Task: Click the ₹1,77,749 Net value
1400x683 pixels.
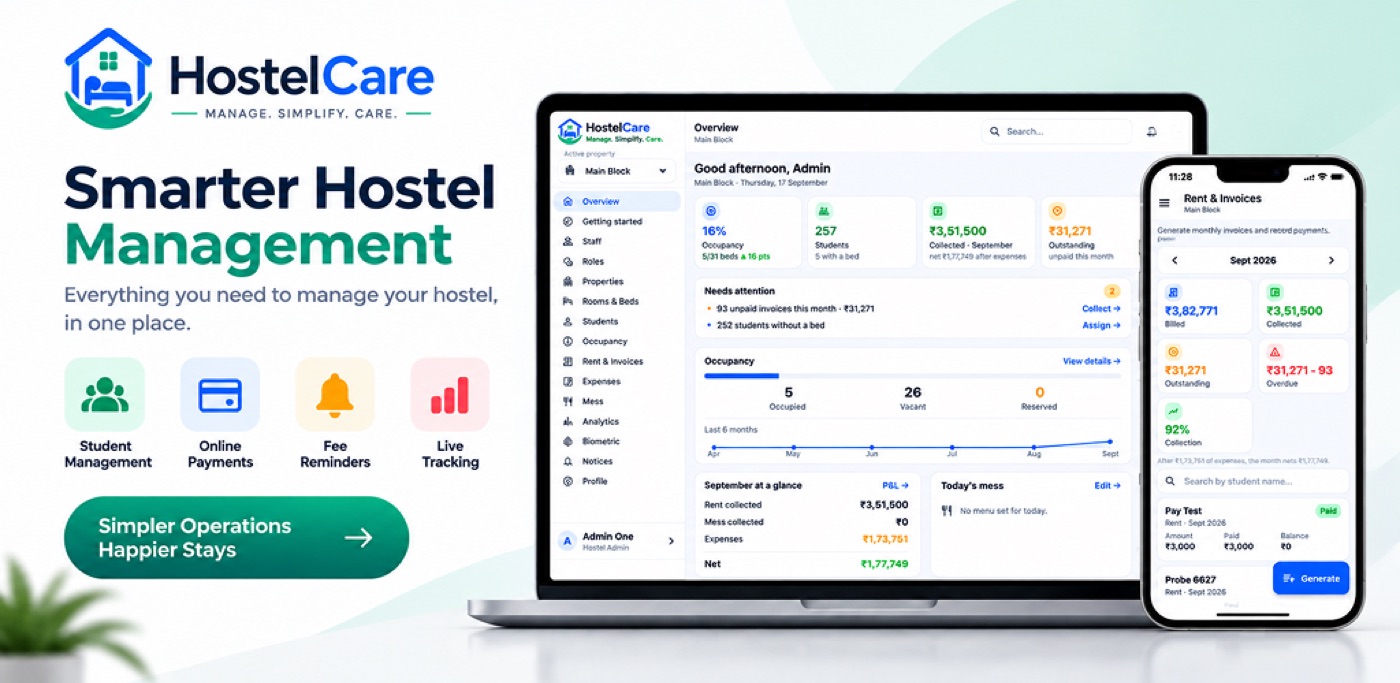Action: click(884, 564)
